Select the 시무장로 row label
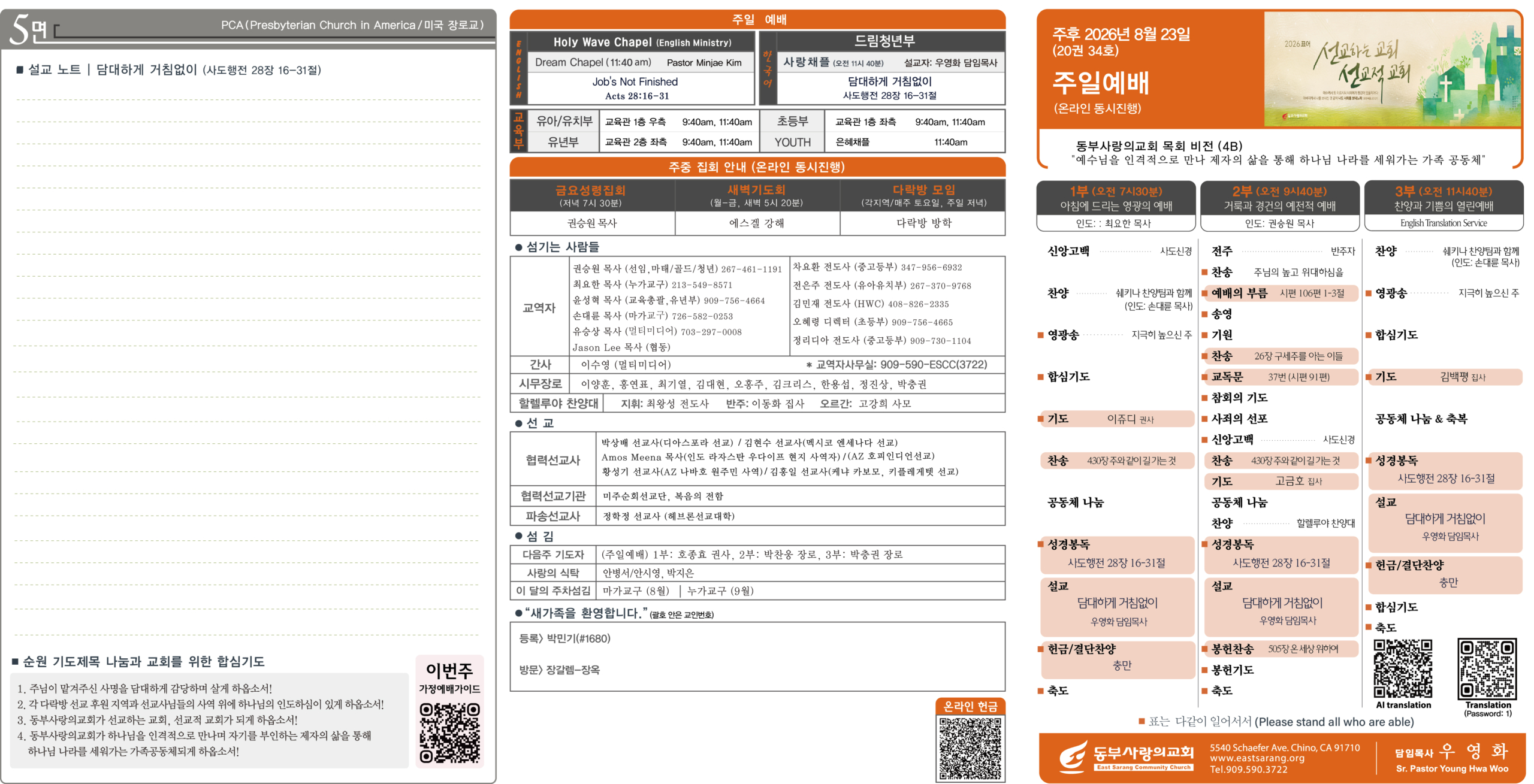 pos(540,384)
